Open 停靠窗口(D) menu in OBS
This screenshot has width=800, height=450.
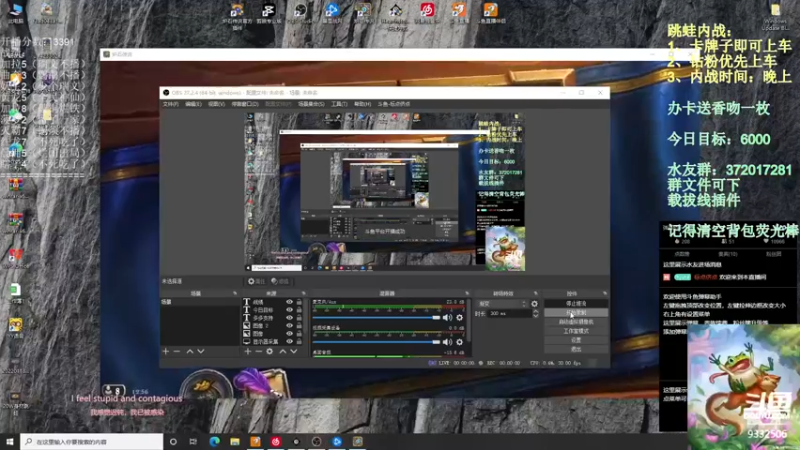pos(245,104)
